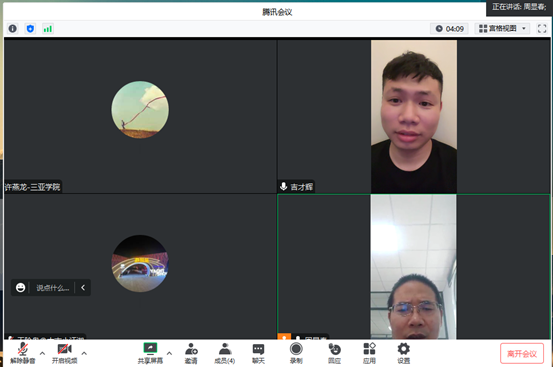Open the reactions menu
Image resolution: width=553 pixels, height=367 pixels.
pyautogui.click(x=334, y=353)
